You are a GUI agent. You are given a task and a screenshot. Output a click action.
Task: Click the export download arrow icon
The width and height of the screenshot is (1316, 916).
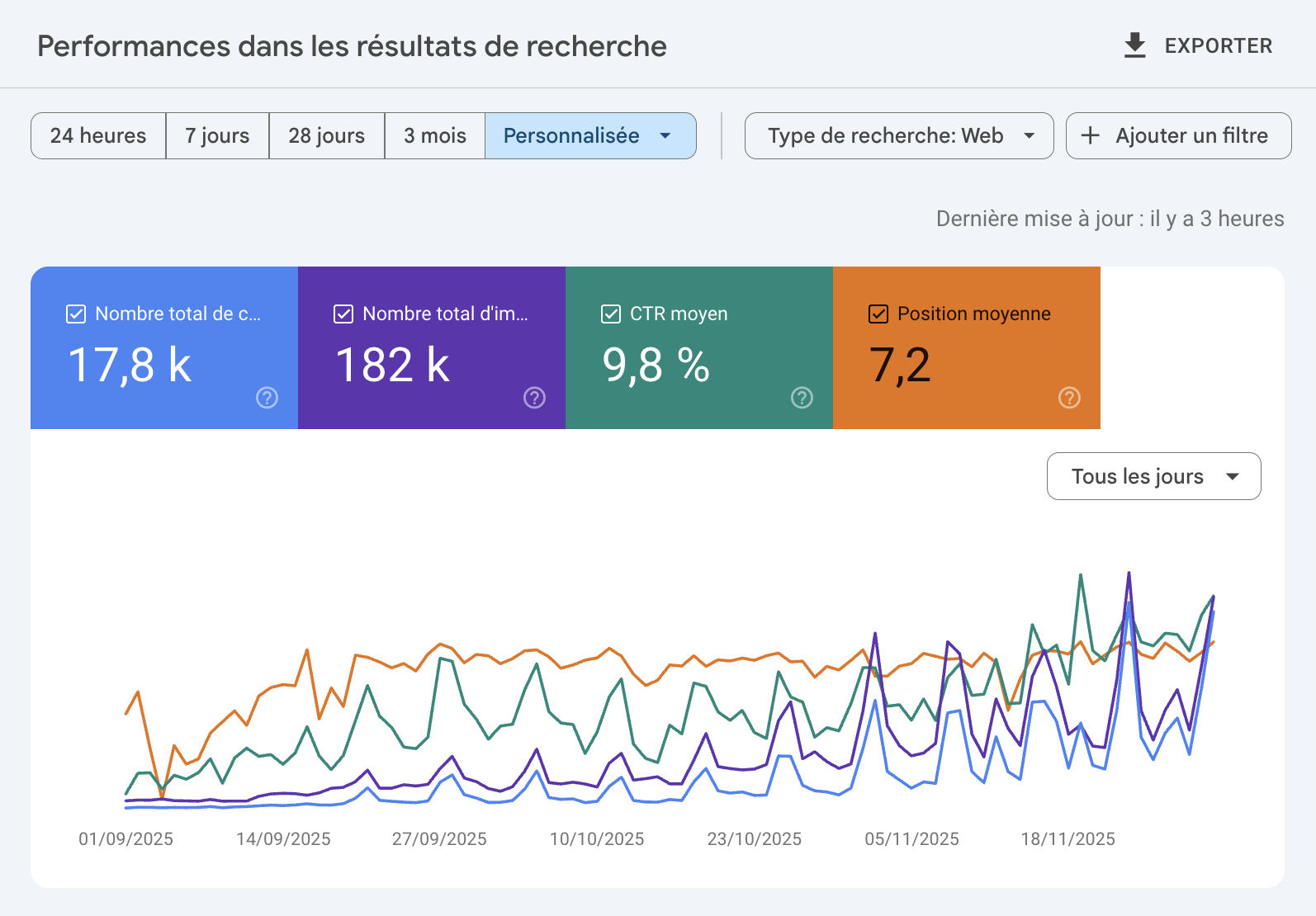pyautogui.click(x=1135, y=45)
